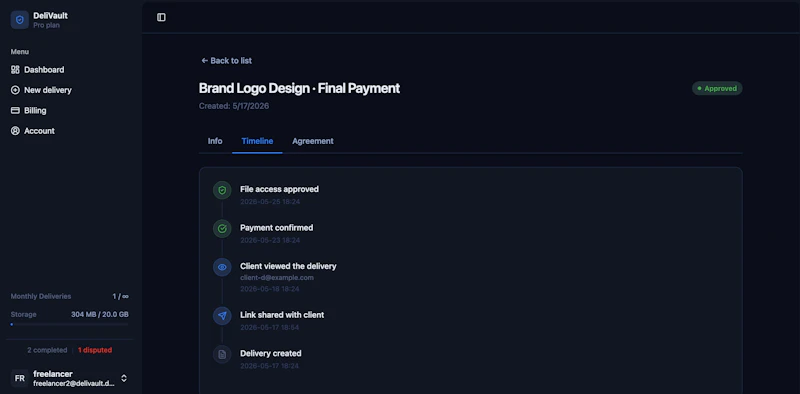Switch to the Agreement tab
The height and width of the screenshot is (394, 800).
[313, 141]
